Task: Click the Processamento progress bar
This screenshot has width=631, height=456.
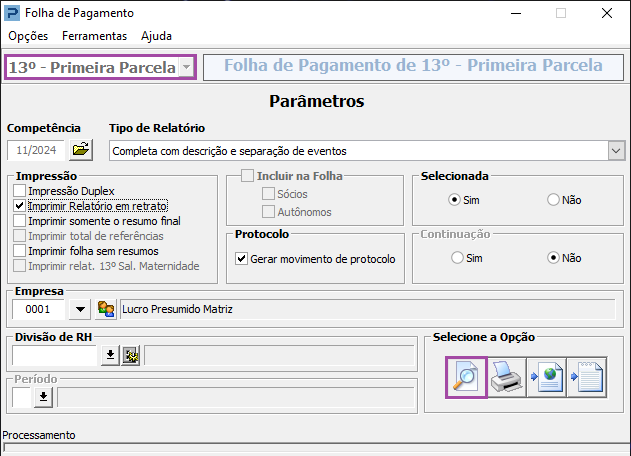Action: [x=317, y=448]
